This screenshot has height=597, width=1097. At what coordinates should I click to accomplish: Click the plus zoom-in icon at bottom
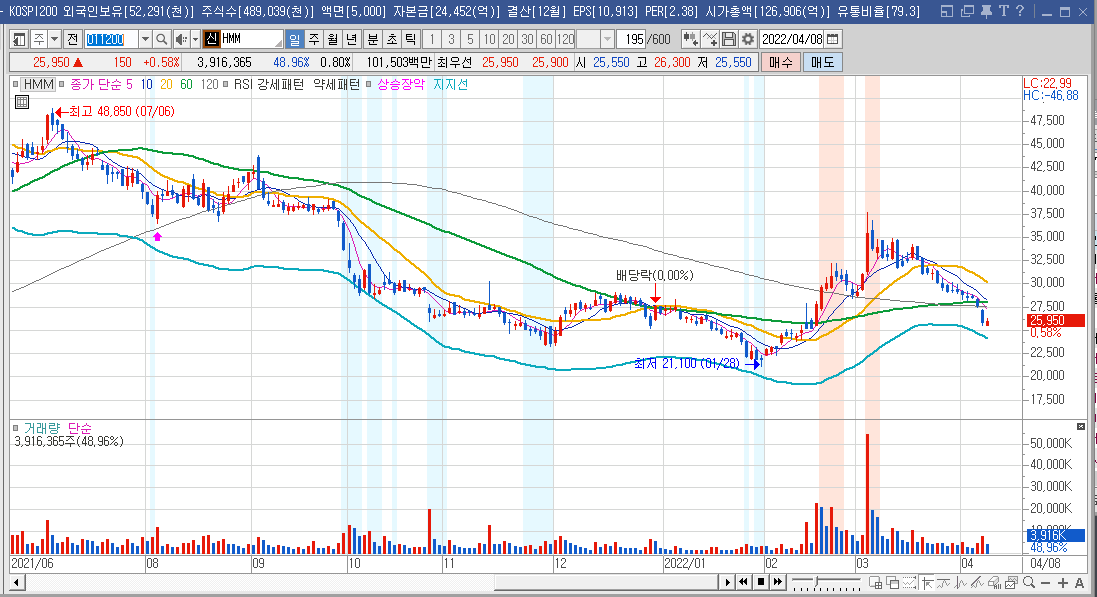[x=1063, y=582]
